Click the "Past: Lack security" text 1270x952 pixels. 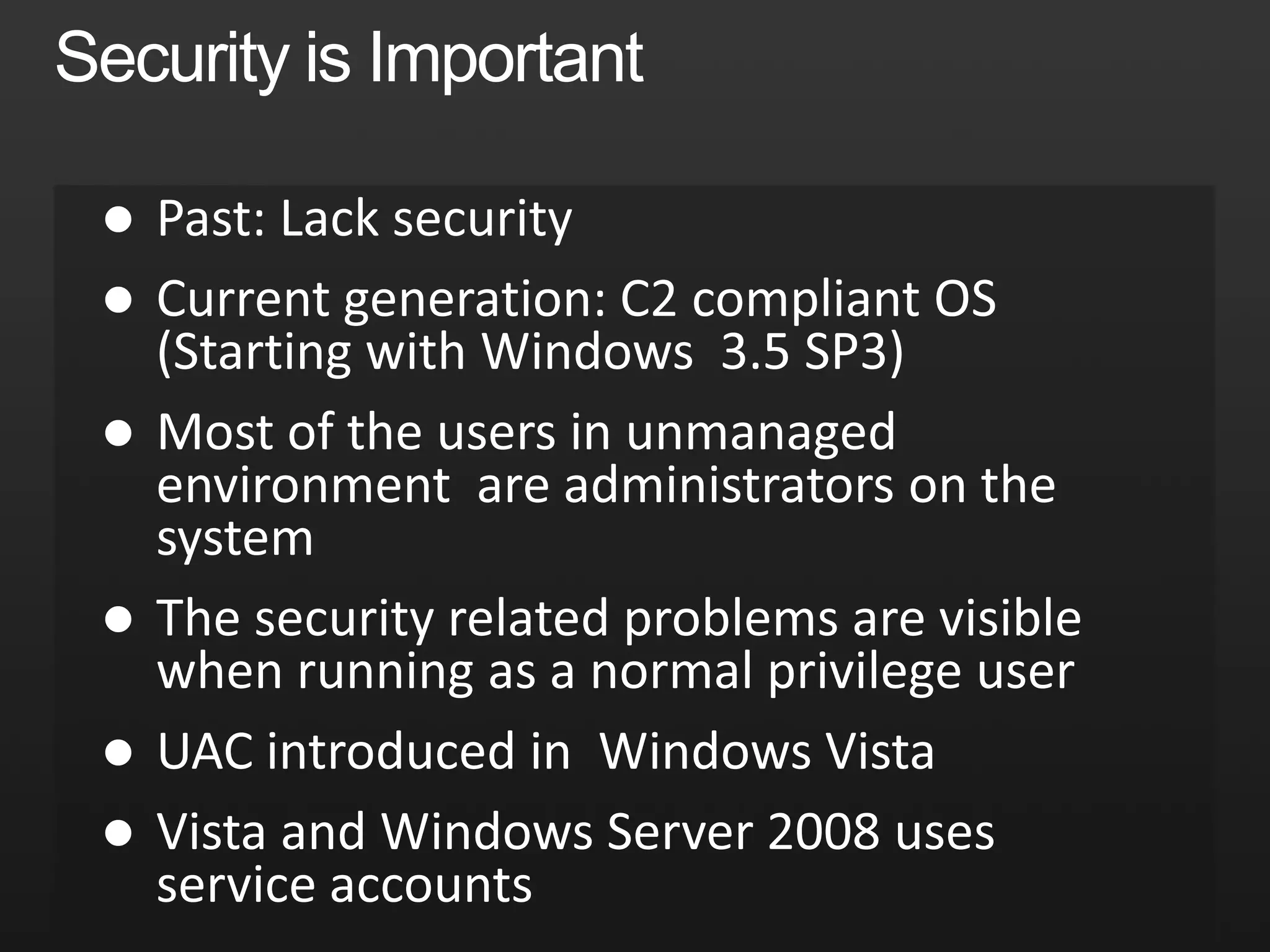click(364, 219)
